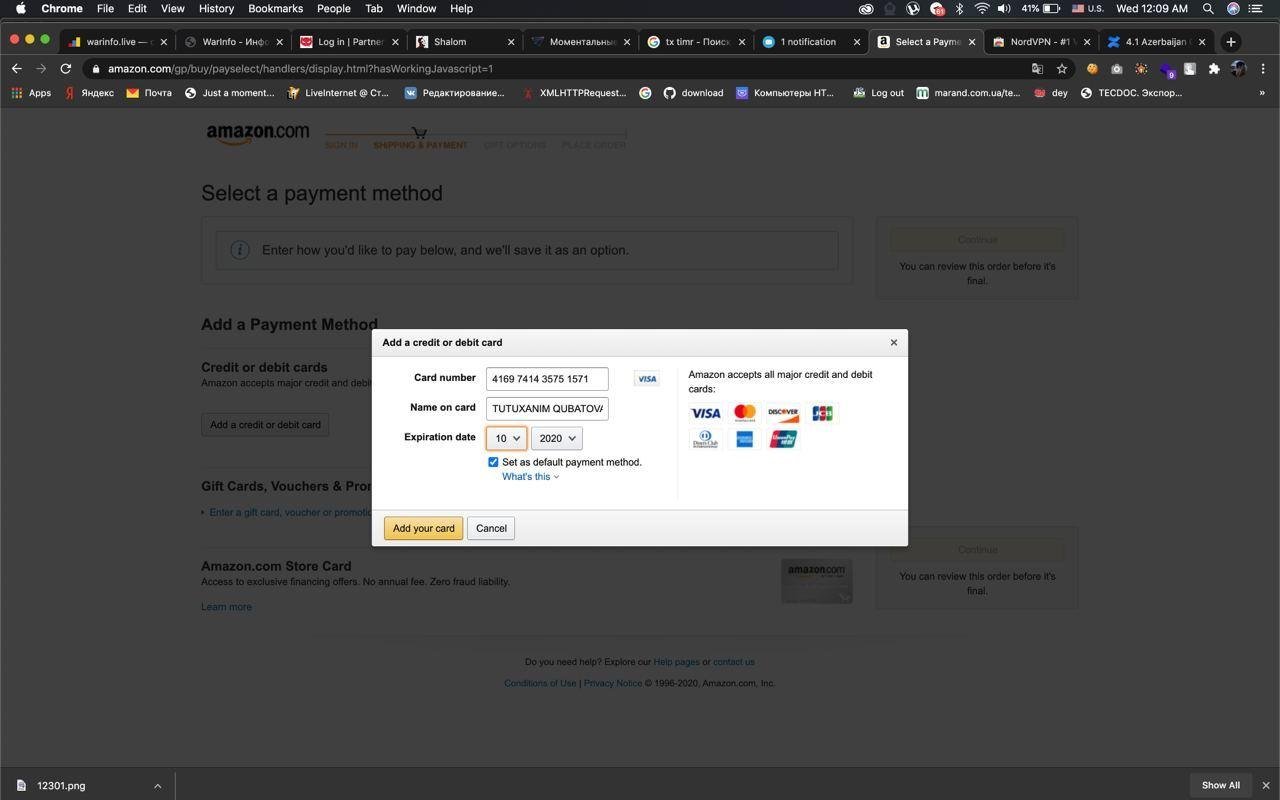Open the Bluetooth status menu
Viewport: 1280px width, 800px height.
(959, 8)
